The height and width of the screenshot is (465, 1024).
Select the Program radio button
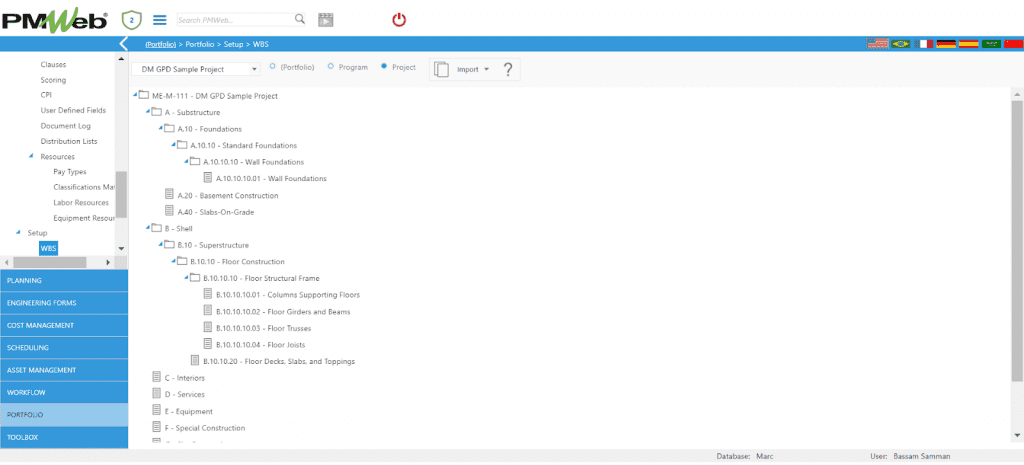click(331, 67)
